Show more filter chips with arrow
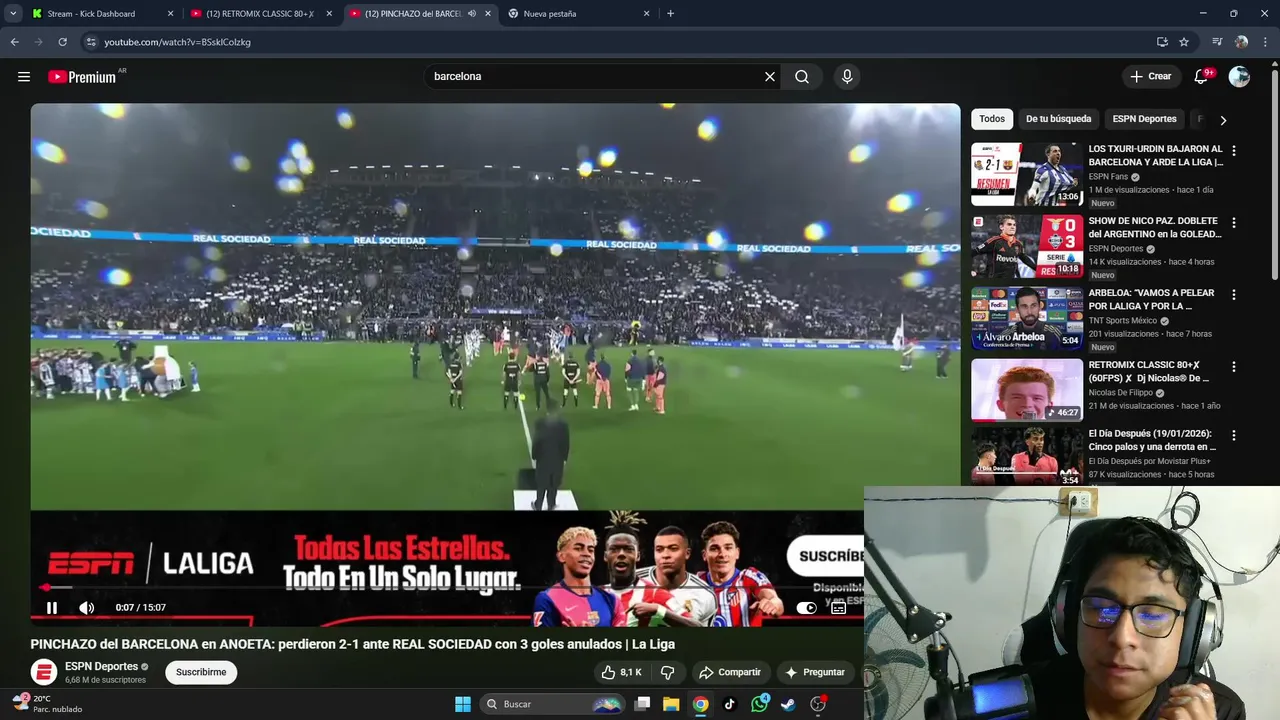This screenshot has width=1280, height=720. coord(1223,120)
